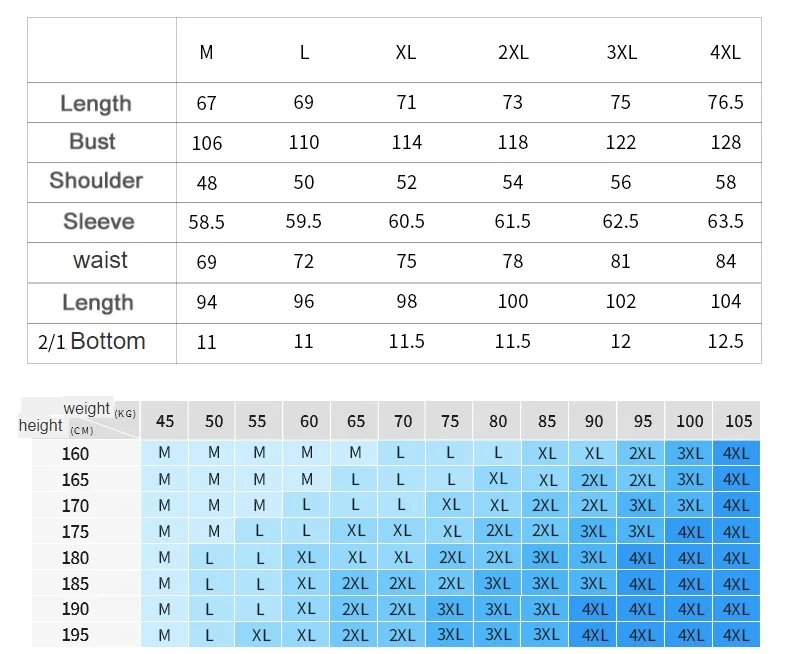Select the length value 76.5 cell
The height and width of the screenshot is (654, 790).
pyautogui.click(x=725, y=103)
